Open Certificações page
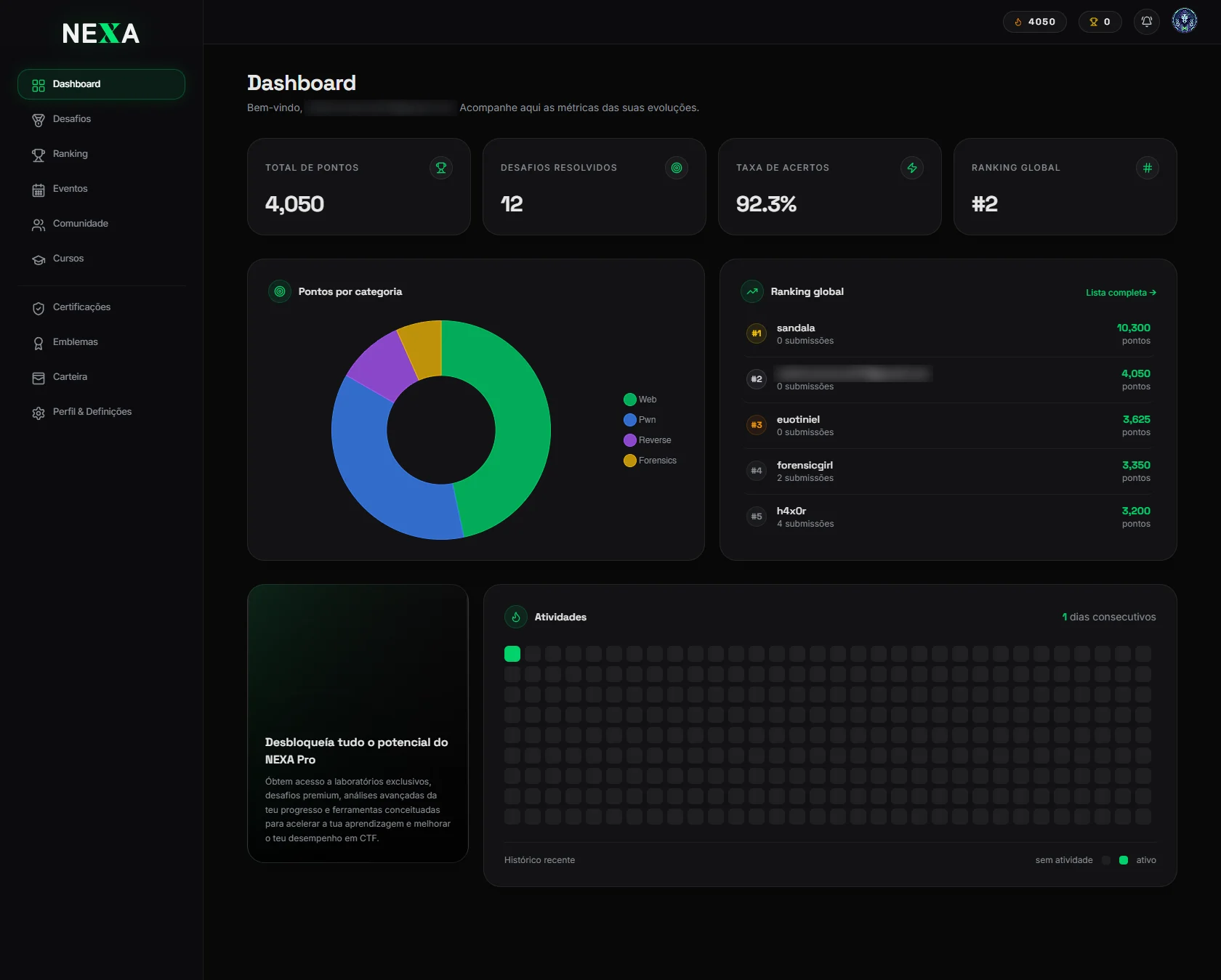 (101, 307)
